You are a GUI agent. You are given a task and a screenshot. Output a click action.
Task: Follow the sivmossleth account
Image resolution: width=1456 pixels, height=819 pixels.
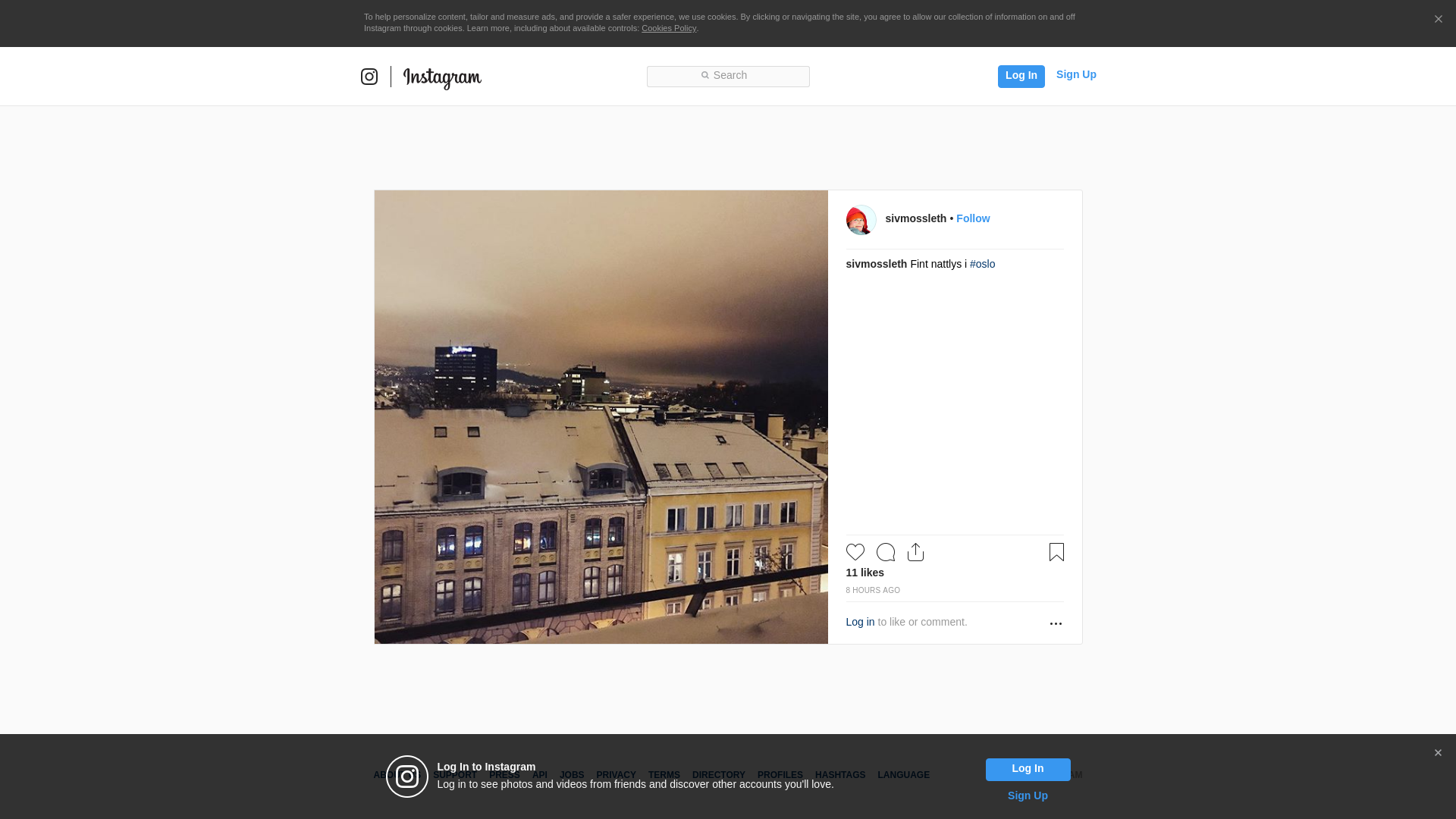tap(973, 218)
